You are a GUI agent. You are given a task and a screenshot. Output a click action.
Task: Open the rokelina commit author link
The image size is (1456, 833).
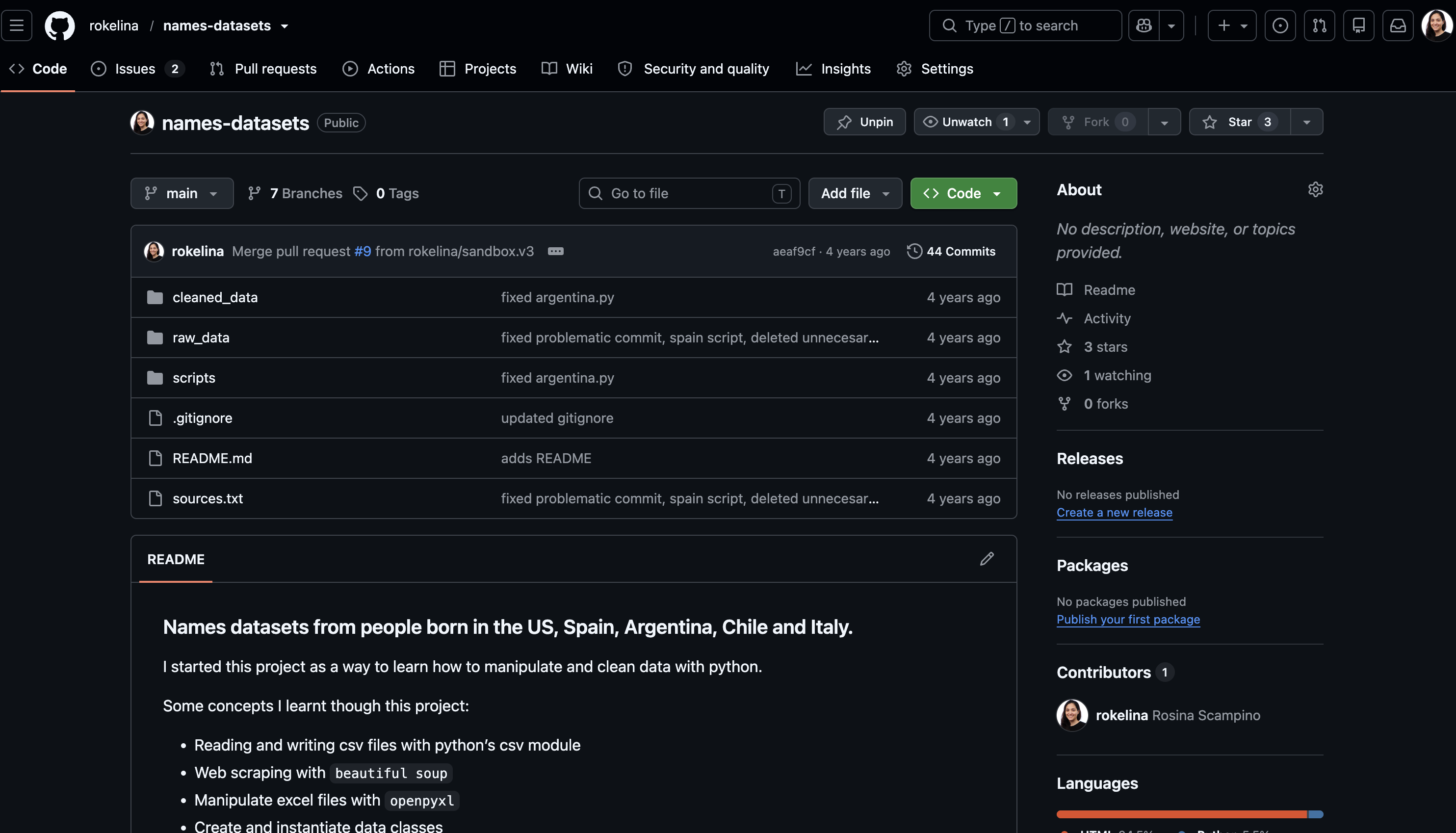[197, 251]
